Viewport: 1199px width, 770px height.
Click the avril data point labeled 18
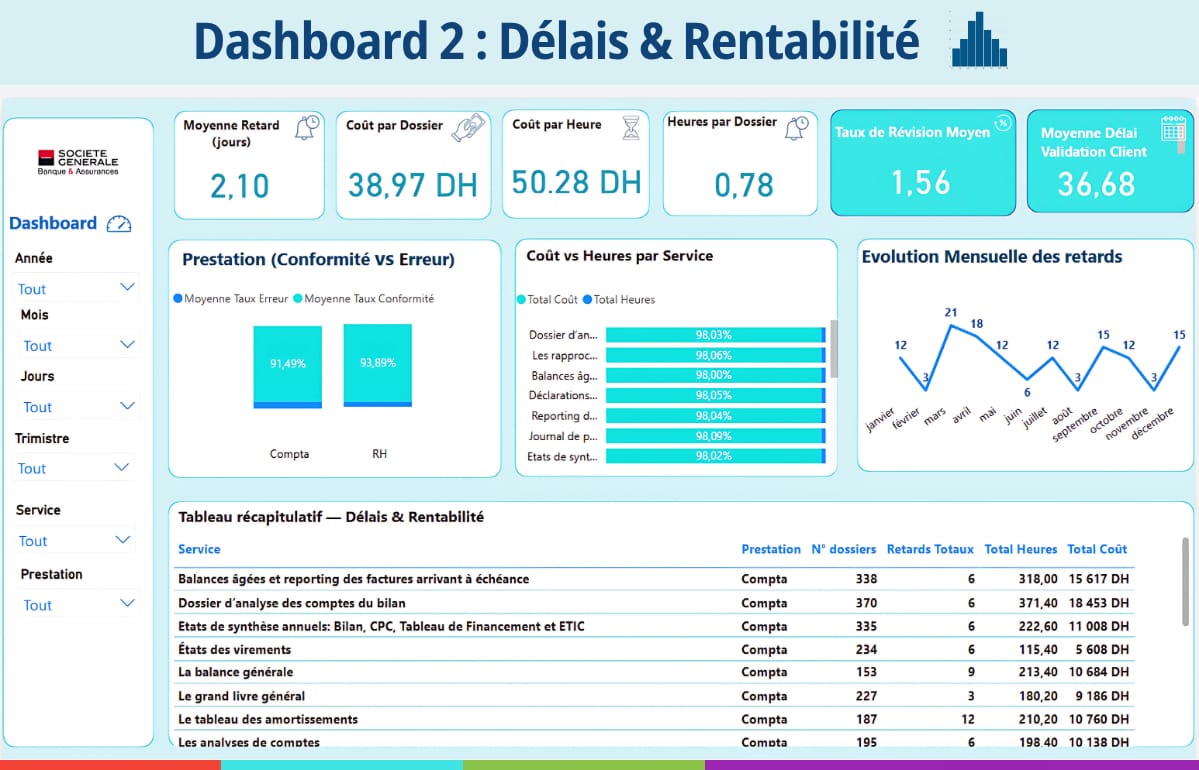[x=976, y=336]
